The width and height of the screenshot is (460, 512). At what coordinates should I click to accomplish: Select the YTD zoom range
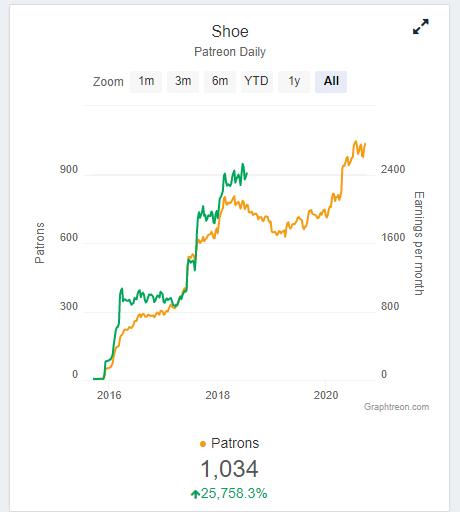[257, 82]
